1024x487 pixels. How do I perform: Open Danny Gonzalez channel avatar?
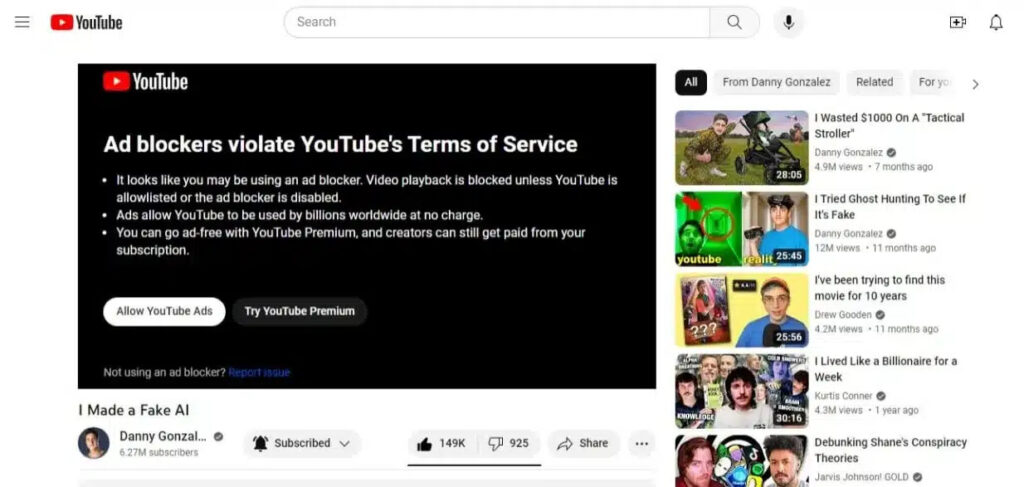(94, 443)
